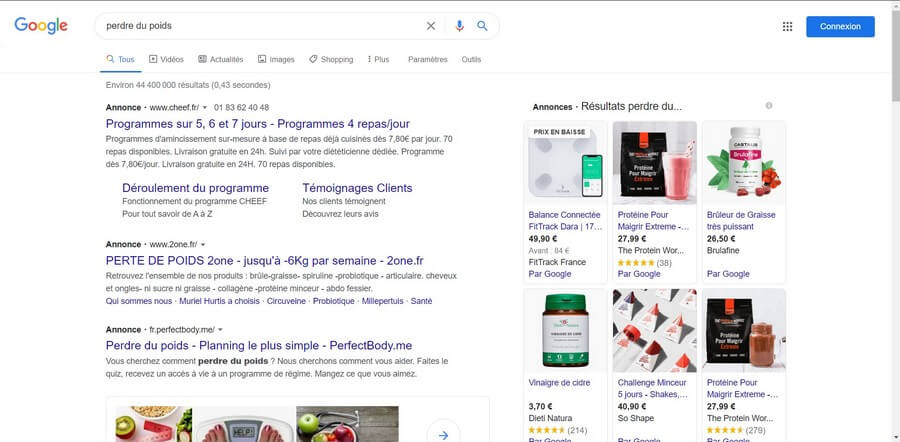Image resolution: width=900 pixels, height=442 pixels.
Task: Open the Google apps grid
Action: (788, 26)
